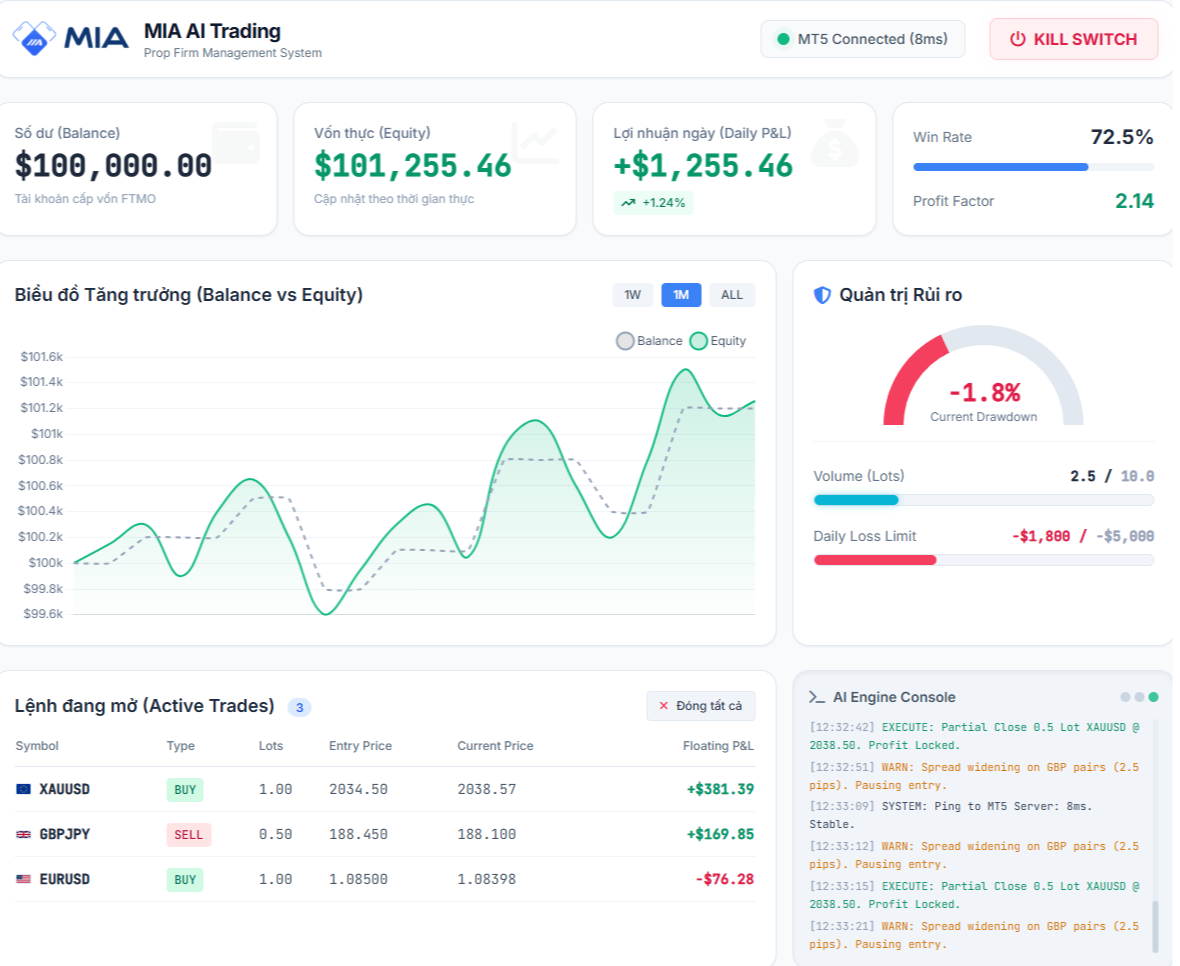Click the 72.5% win rate value

[x=1122, y=137]
